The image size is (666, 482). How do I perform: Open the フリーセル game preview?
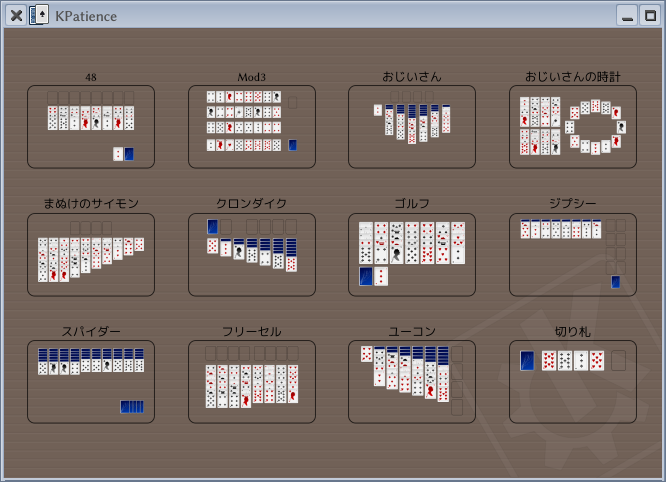[252, 382]
